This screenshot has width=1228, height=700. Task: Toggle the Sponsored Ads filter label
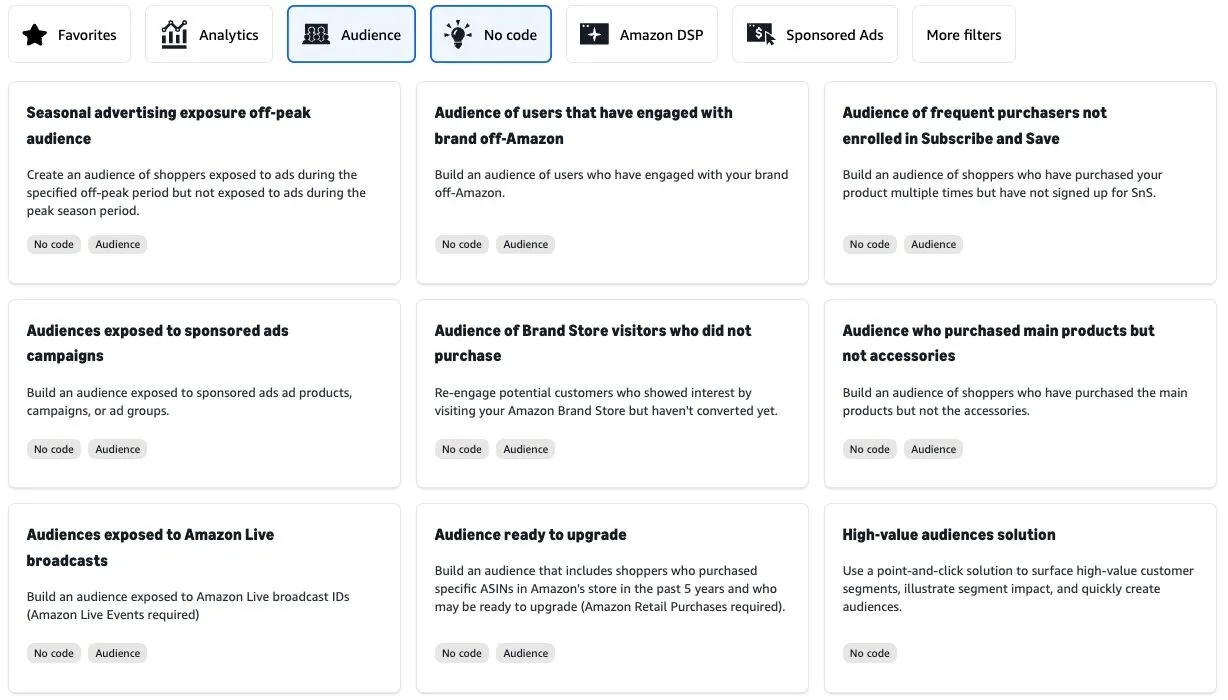(x=835, y=35)
